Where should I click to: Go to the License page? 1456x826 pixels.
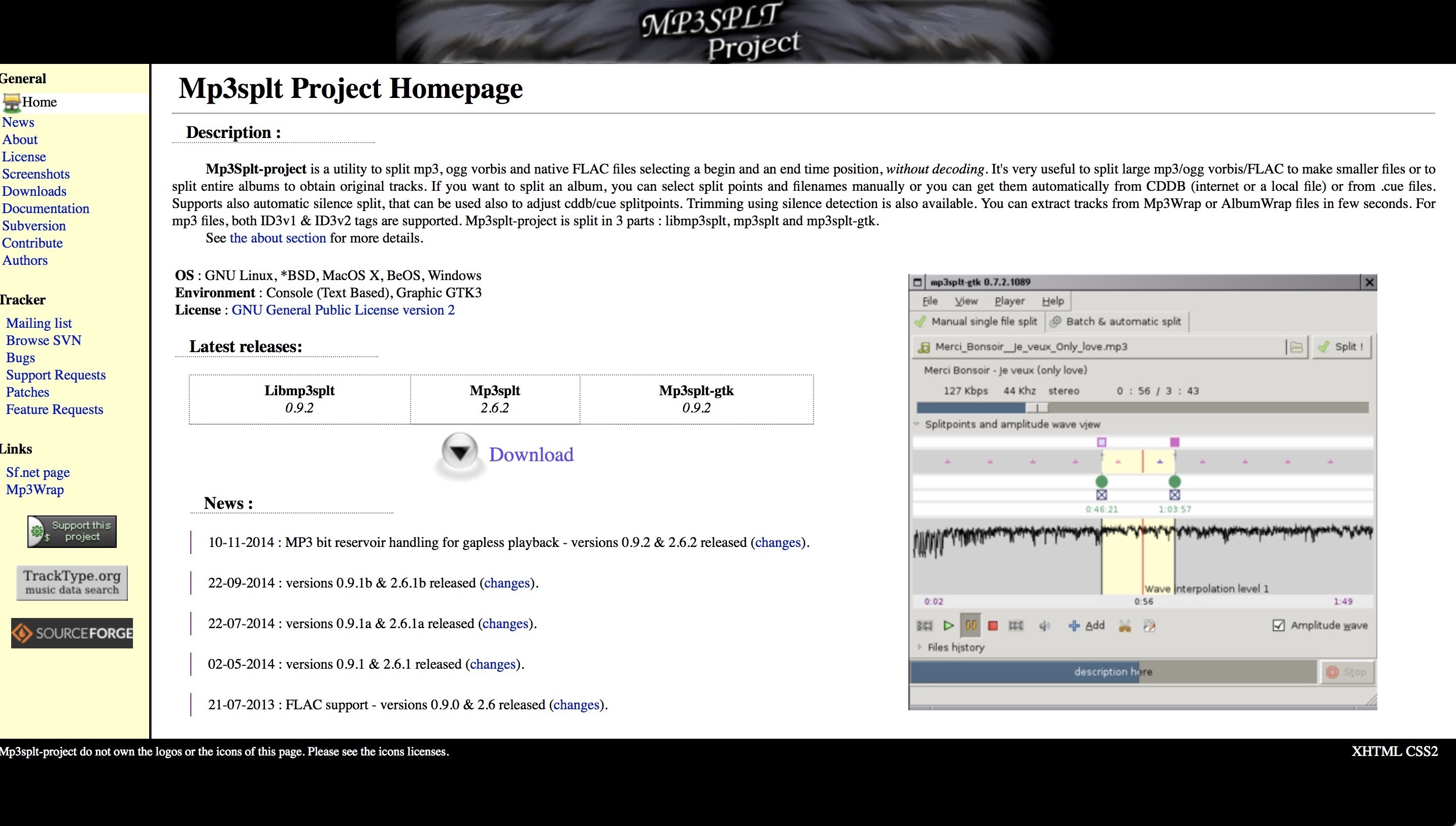coord(24,157)
